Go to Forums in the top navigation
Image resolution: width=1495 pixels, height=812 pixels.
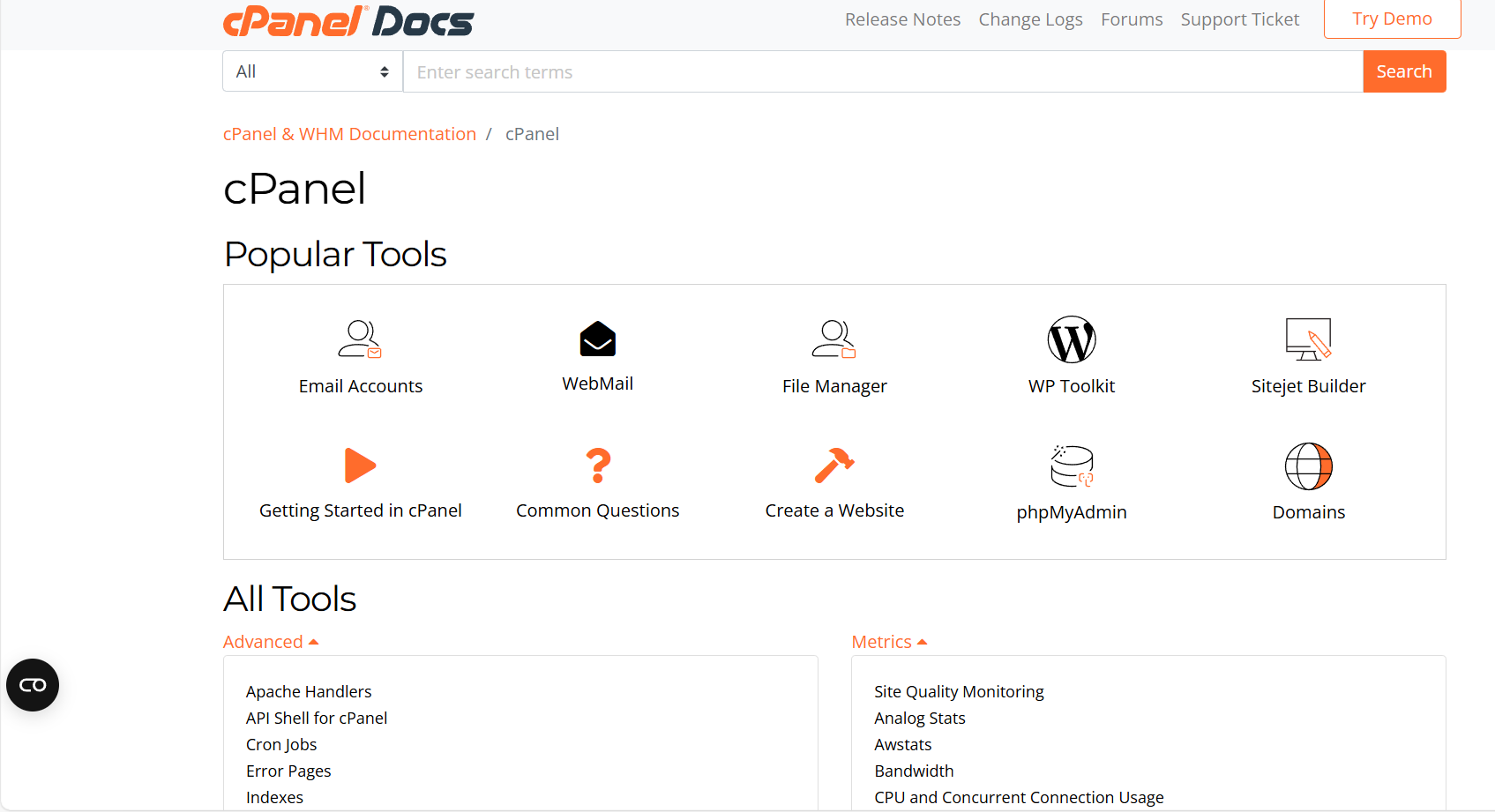click(x=1132, y=19)
